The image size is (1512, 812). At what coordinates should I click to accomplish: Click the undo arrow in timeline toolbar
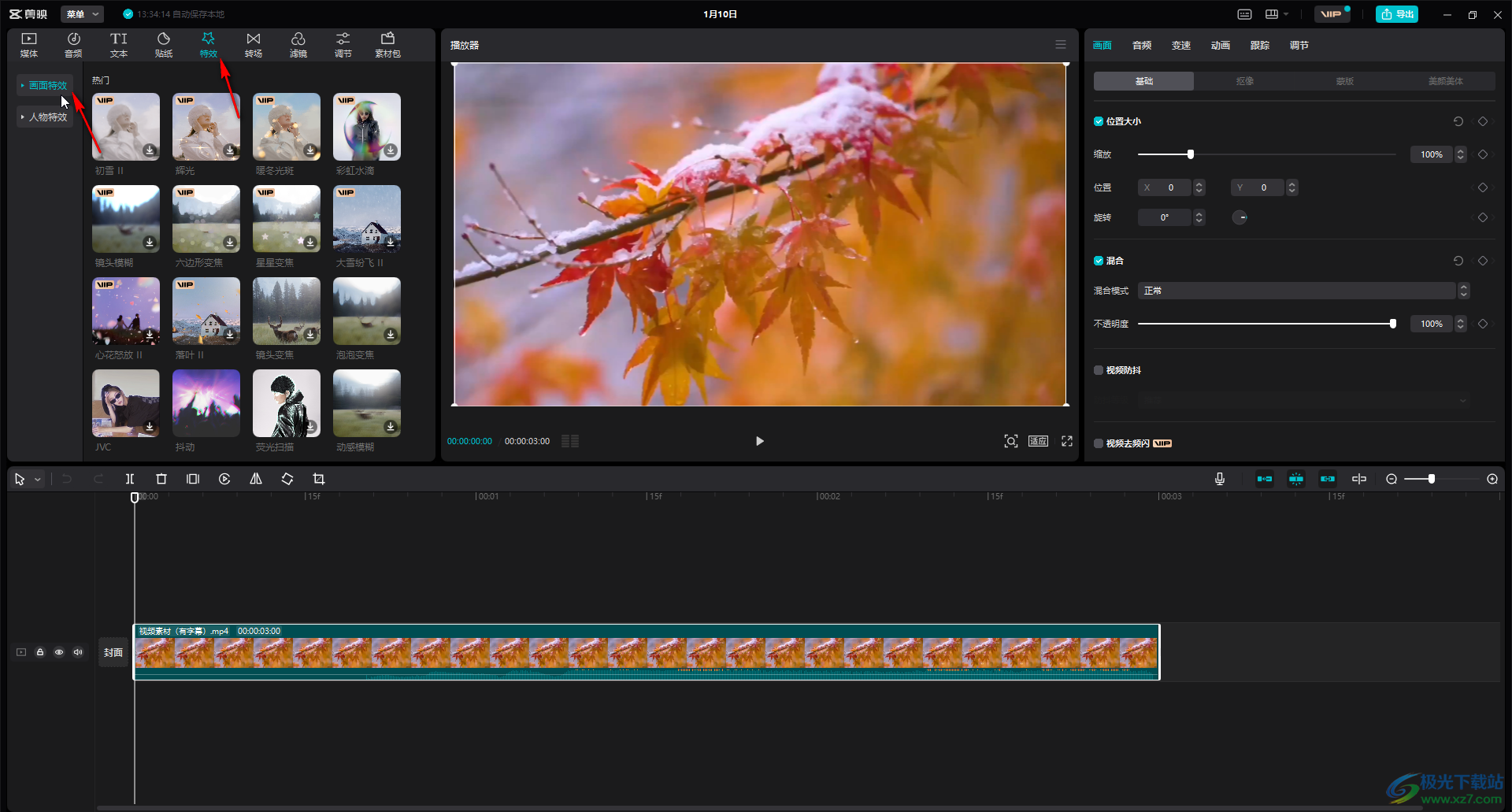[x=67, y=479]
